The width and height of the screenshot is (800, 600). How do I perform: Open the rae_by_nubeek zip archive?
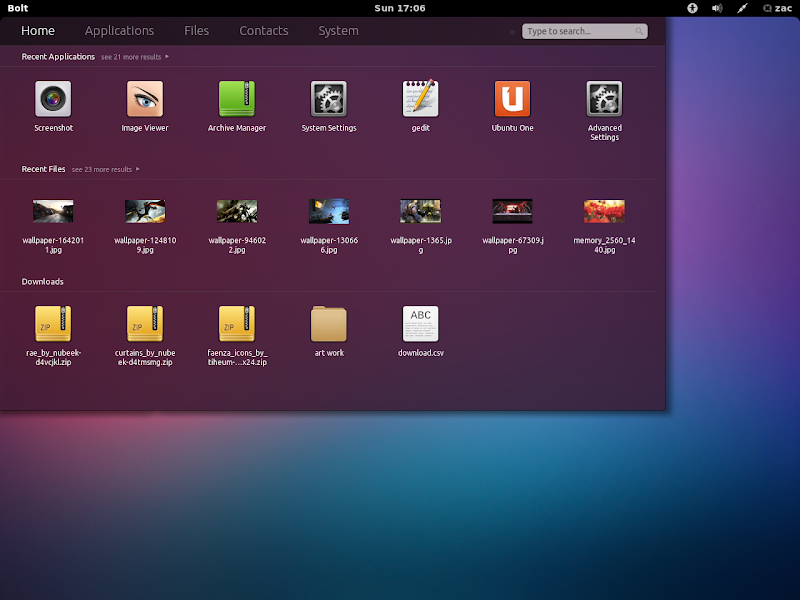point(53,325)
